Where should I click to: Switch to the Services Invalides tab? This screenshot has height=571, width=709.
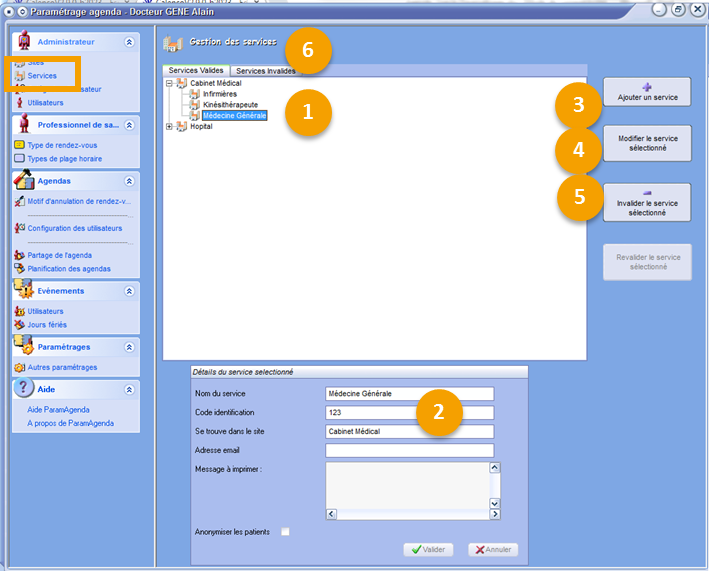265,71
